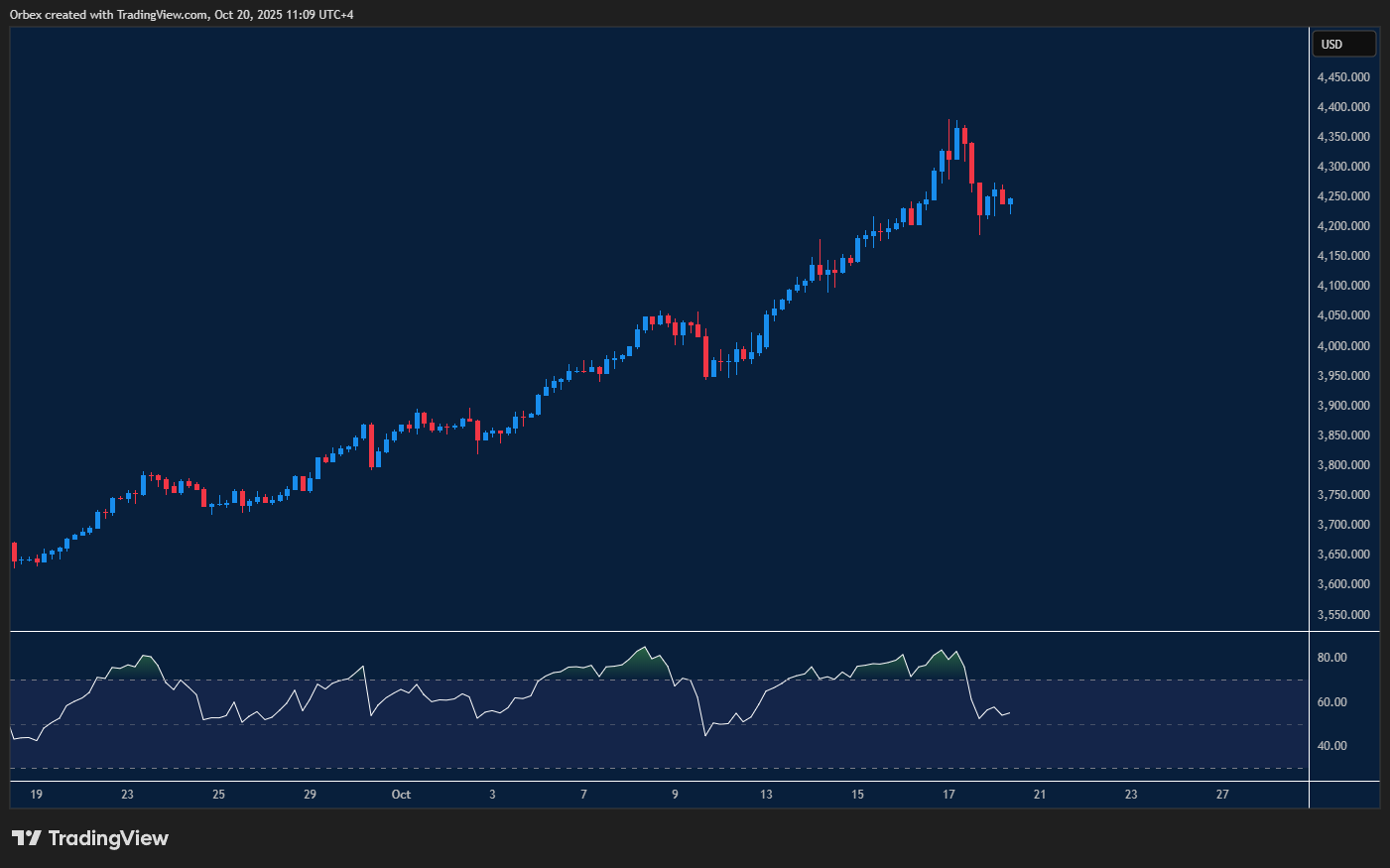Click the 60.00 RSI scale label
Screen dimensions: 1390x868
(1331, 702)
